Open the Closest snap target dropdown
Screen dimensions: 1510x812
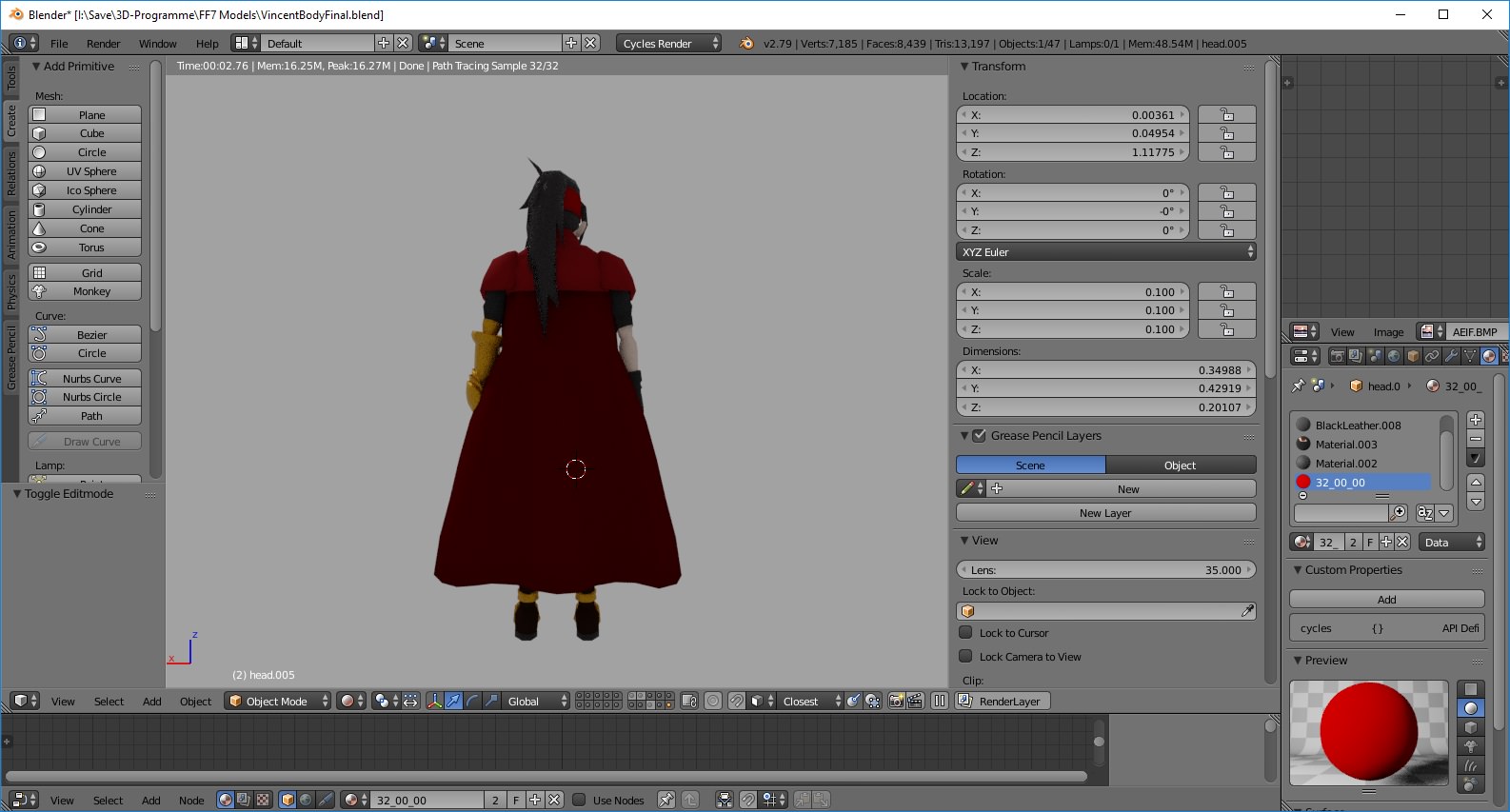pyautogui.click(x=810, y=702)
